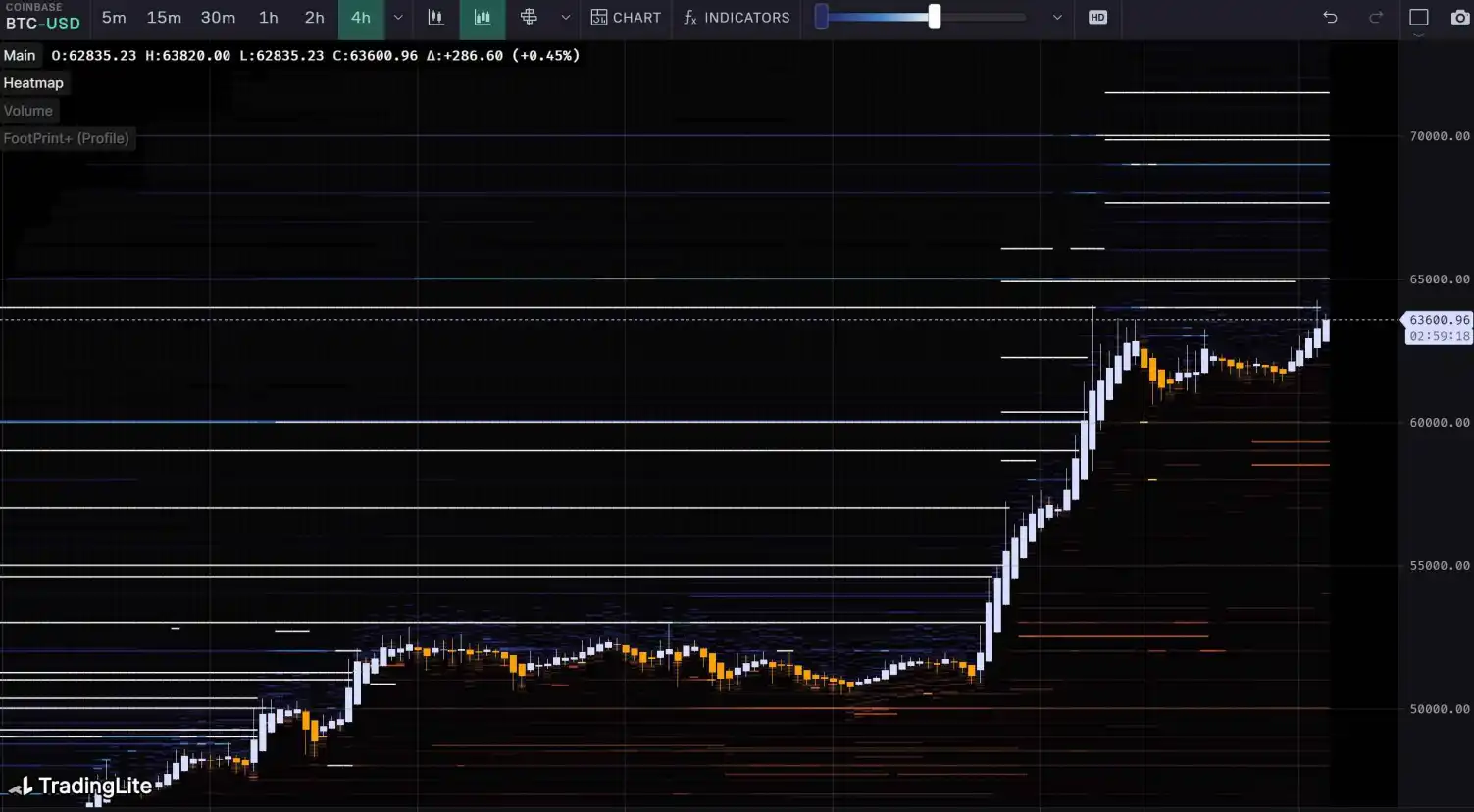This screenshot has height=812, width=1474.
Task: Open the dropdown next to heatmap slider
Action: [x=1057, y=18]
